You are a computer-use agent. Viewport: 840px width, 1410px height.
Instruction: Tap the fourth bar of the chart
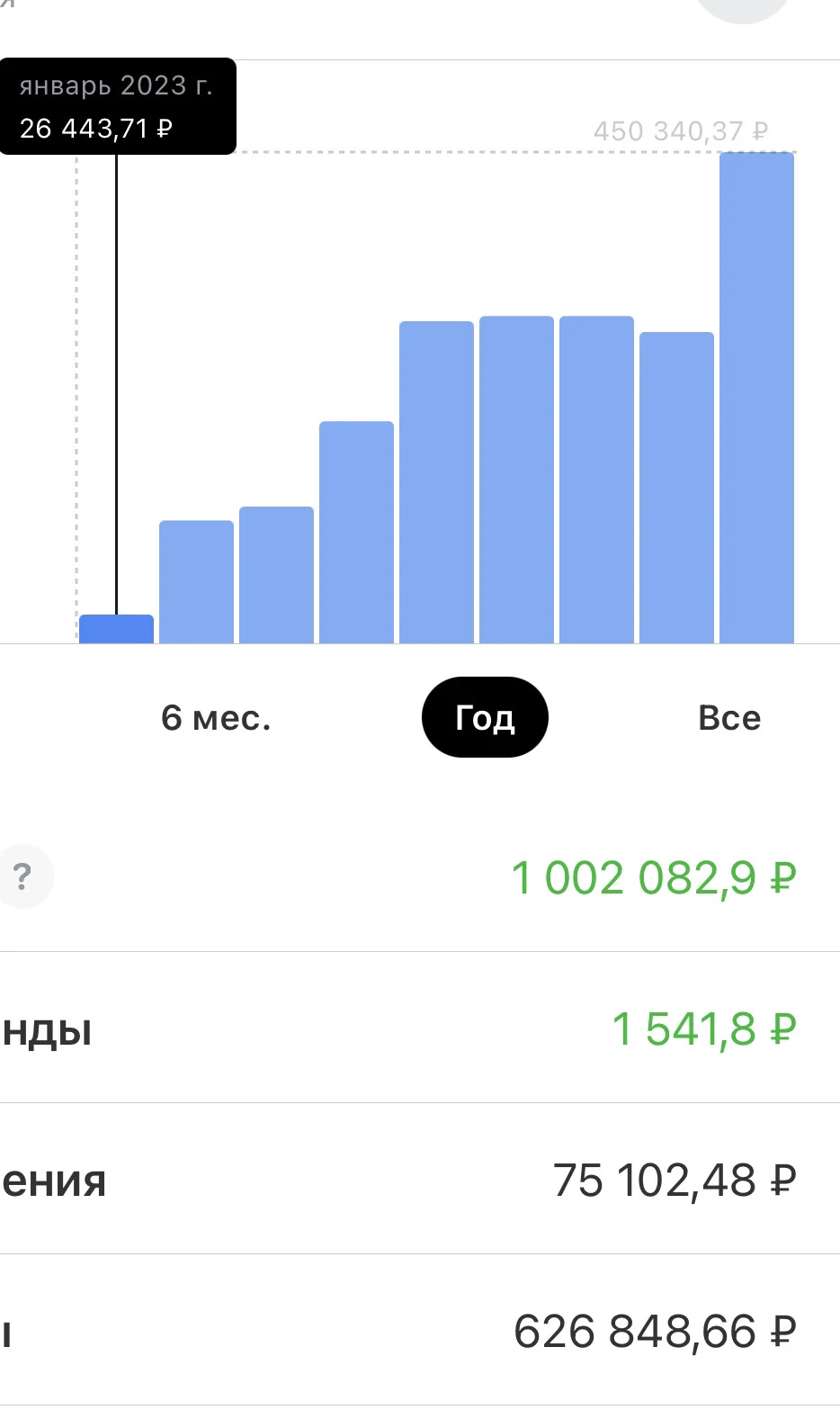[357, 532]
